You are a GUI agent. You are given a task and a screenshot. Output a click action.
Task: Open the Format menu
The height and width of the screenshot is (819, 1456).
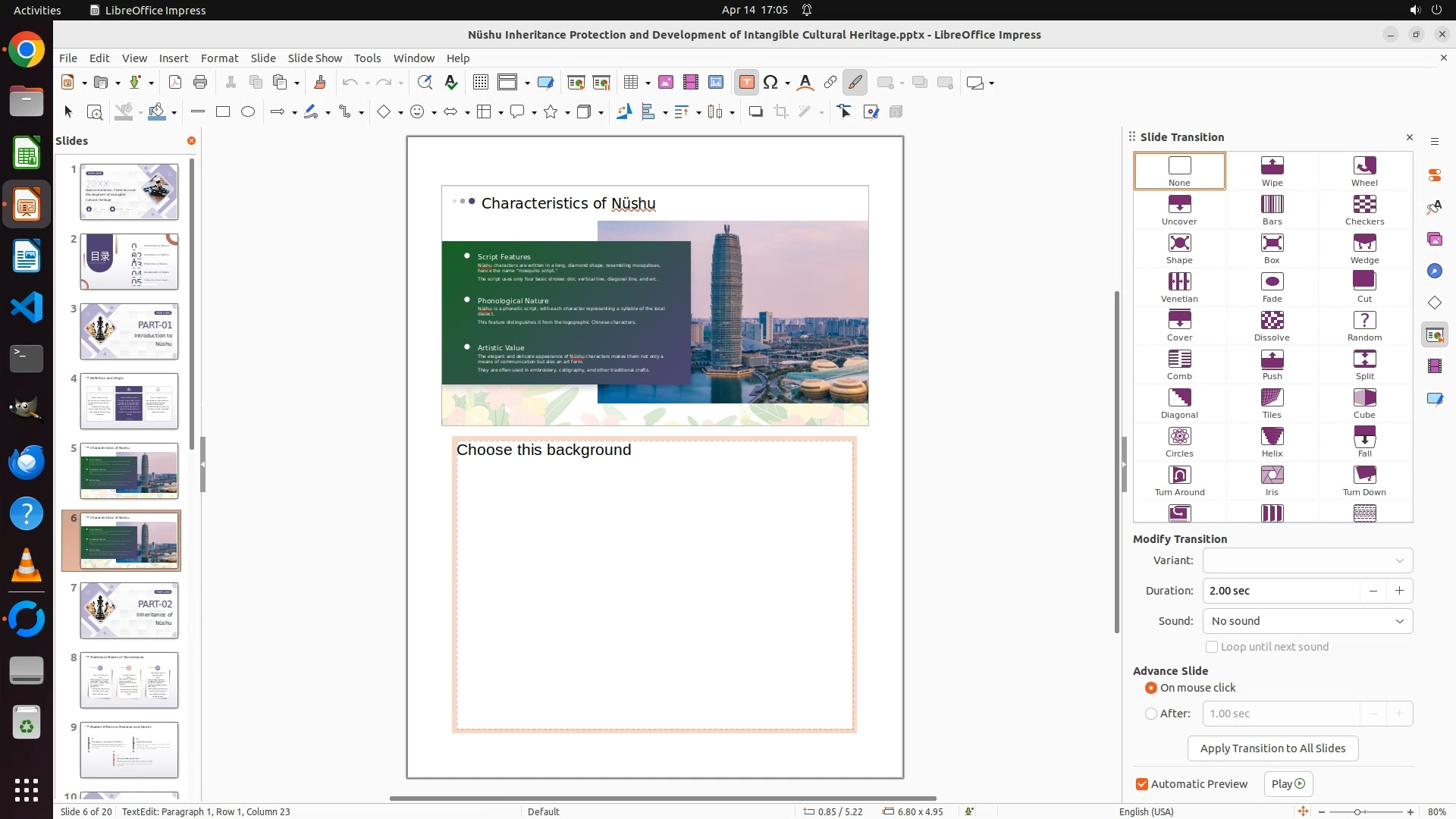pyautogui.click(x=219, y=58)
